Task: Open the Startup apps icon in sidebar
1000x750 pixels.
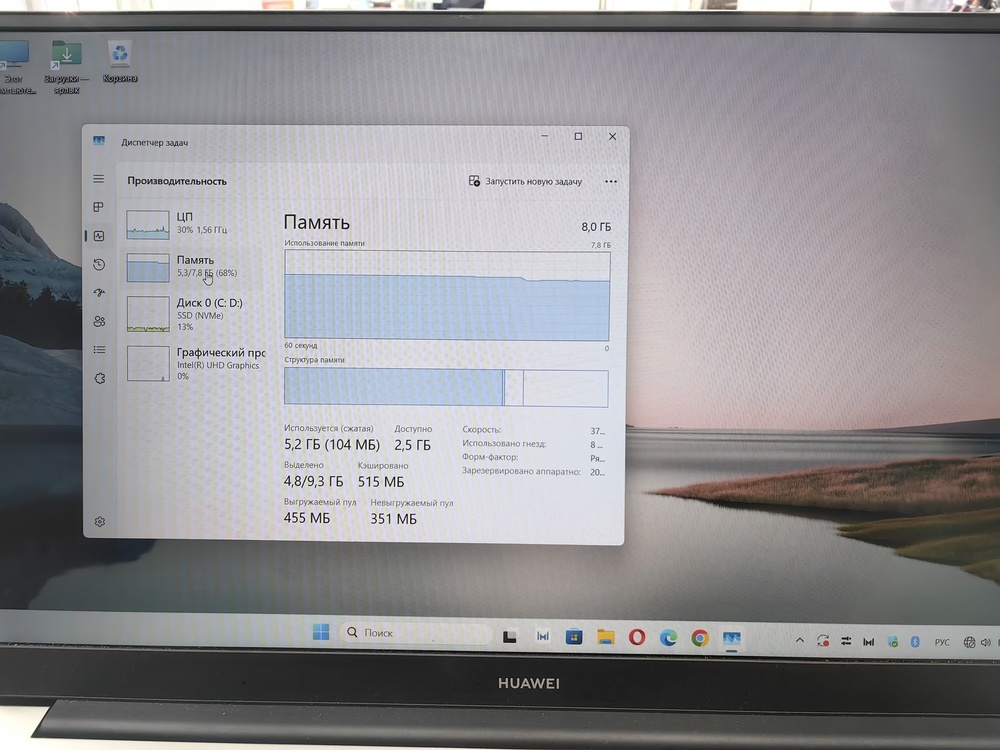Action: click(x=99, y=293)
